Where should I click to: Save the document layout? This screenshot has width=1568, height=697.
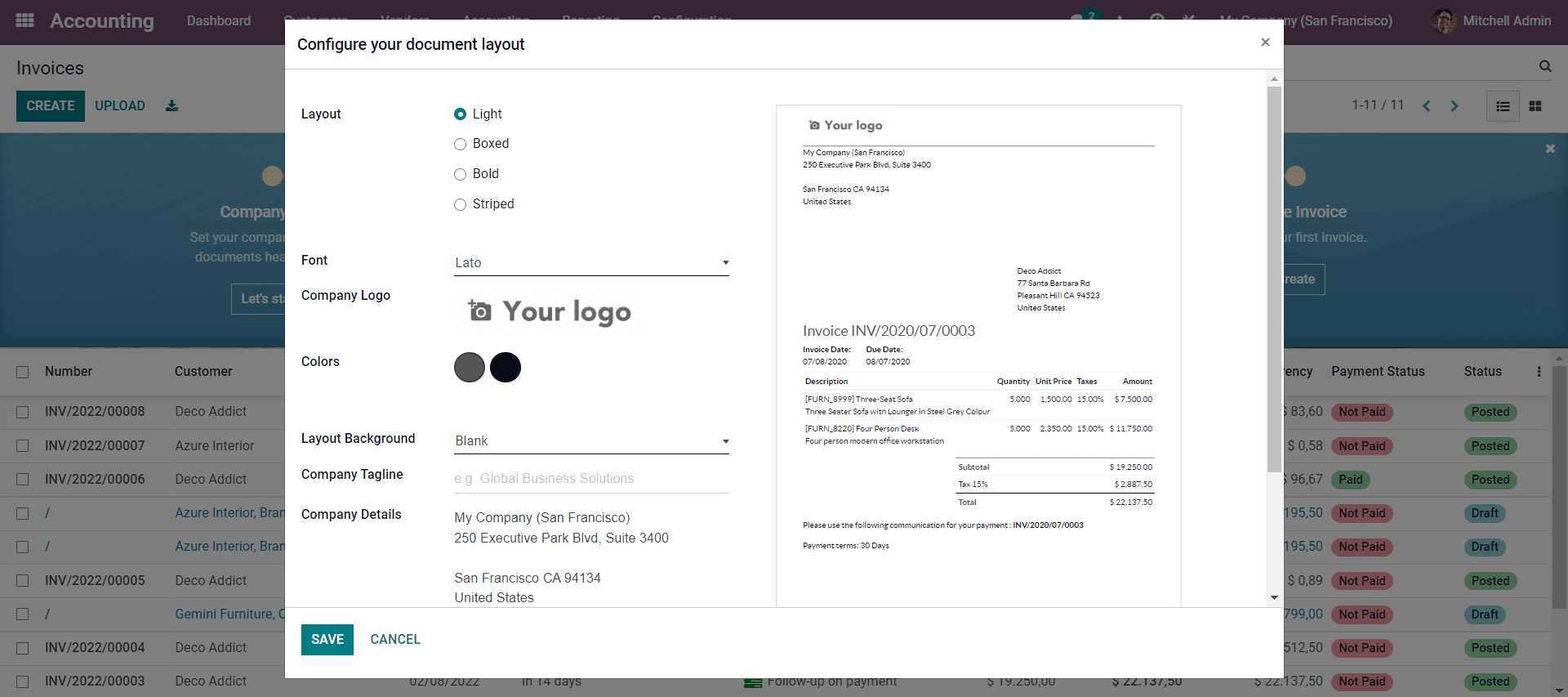[327, 640]
